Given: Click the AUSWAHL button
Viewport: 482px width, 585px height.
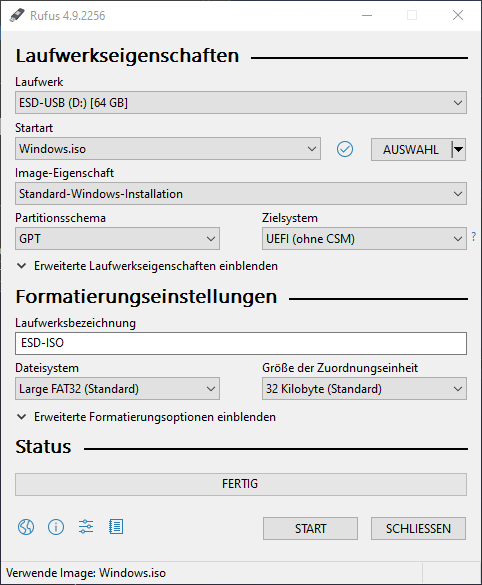Looking at the screenshot, I should click(411, 150).
